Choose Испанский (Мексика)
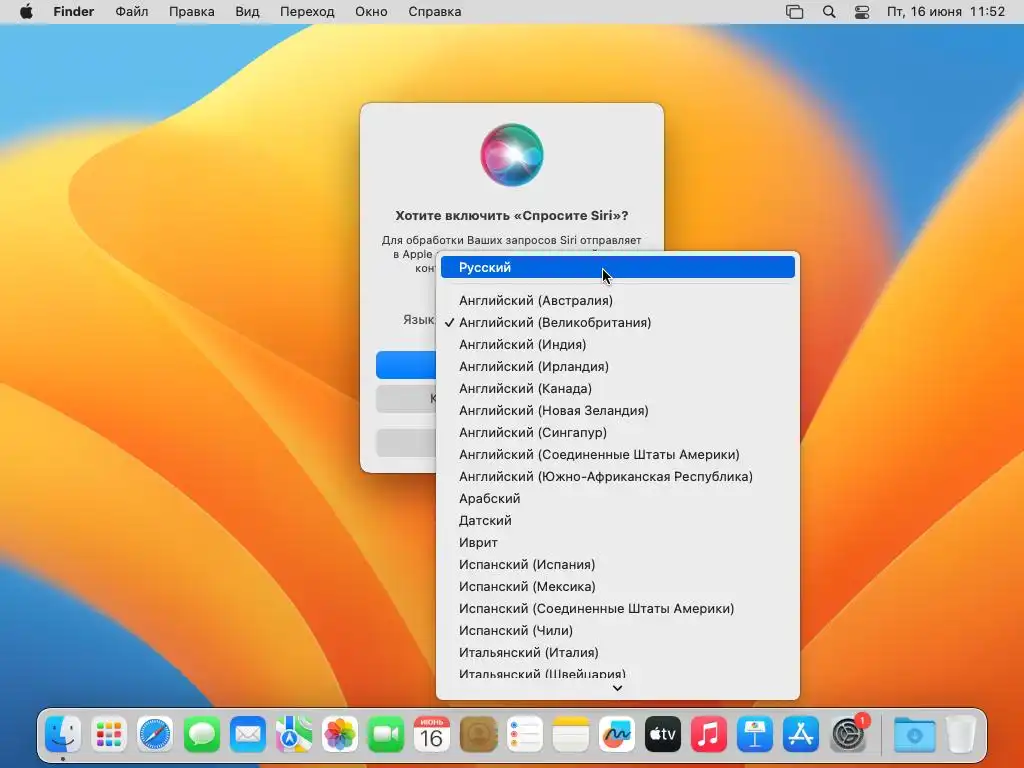The width and height of the screenshot is (1024, 768). pyautogui.click(x=618, y=586)
